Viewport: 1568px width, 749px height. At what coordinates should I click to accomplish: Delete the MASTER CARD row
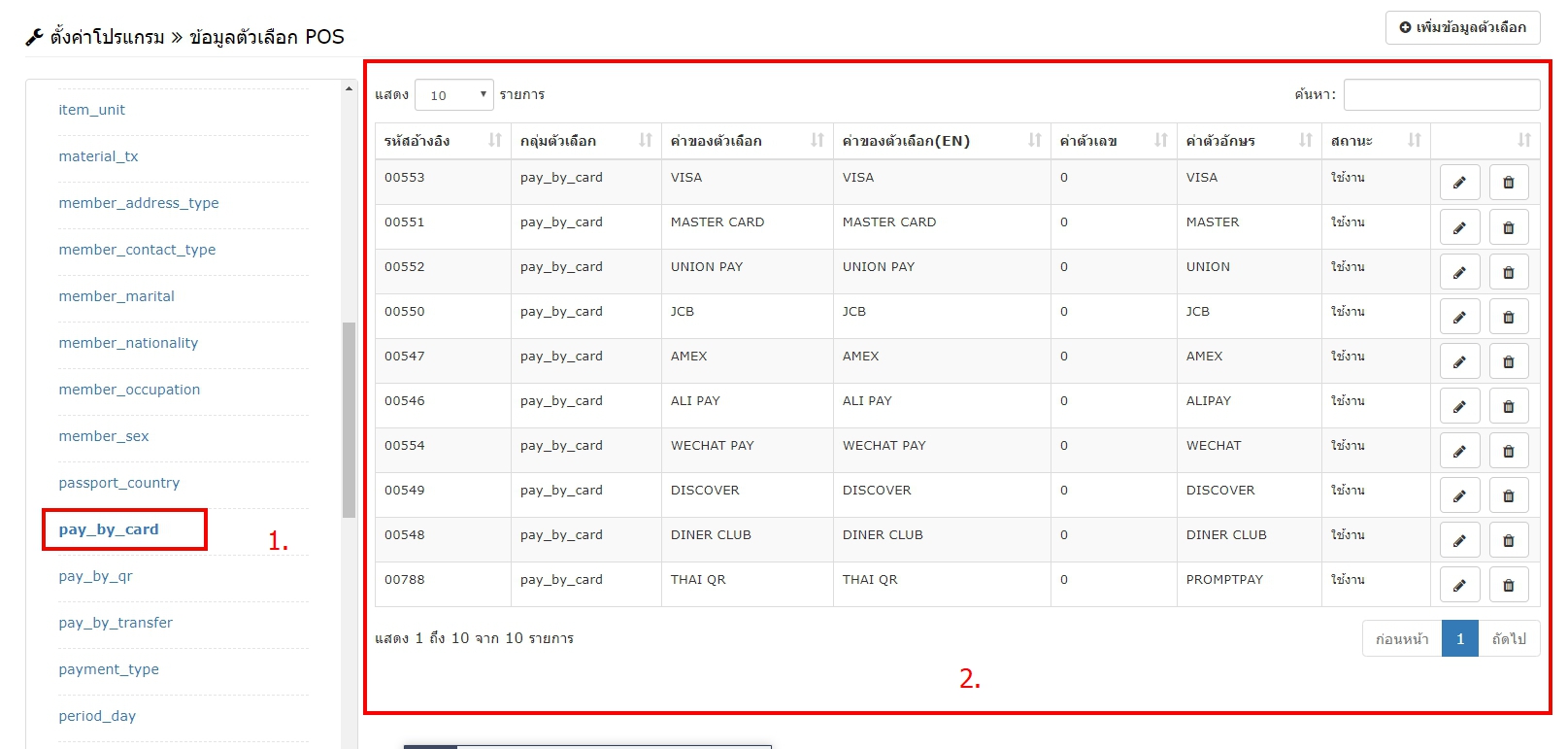[1509, 227]
